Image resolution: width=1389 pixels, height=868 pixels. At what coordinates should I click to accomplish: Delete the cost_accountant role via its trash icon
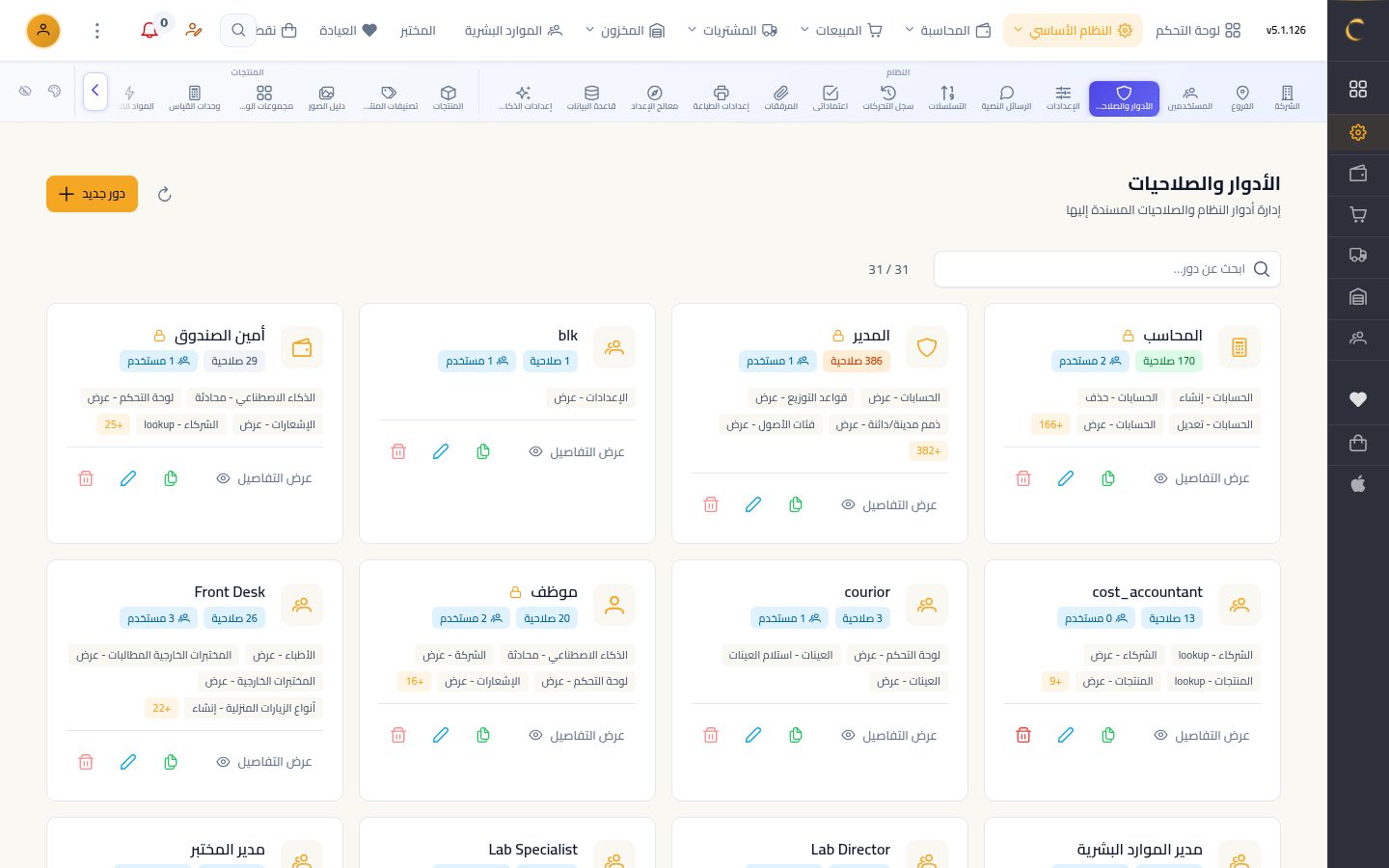tap(1023, 735)
